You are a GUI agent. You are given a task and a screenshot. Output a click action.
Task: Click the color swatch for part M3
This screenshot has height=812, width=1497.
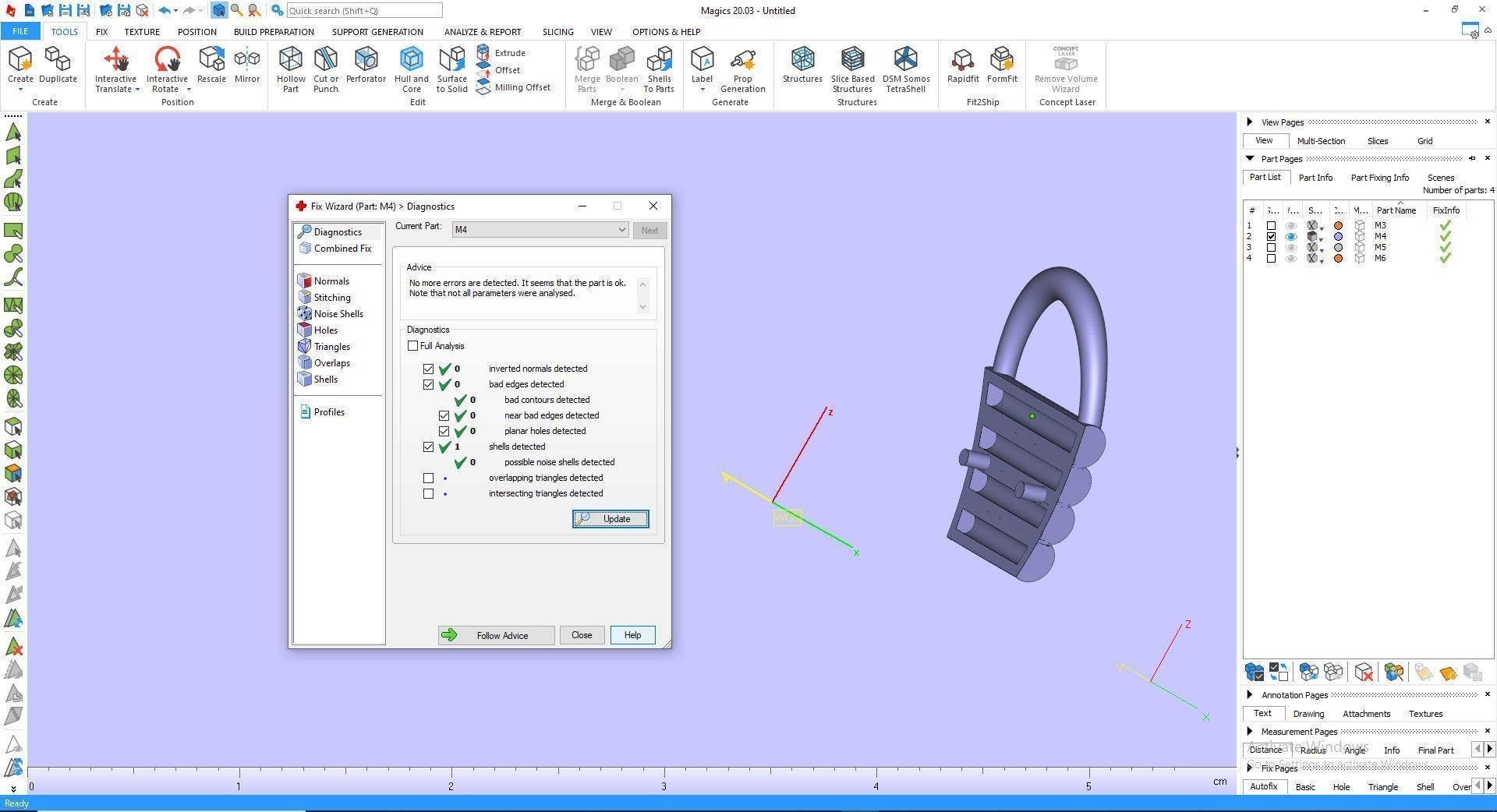[x=1338, y=226]
